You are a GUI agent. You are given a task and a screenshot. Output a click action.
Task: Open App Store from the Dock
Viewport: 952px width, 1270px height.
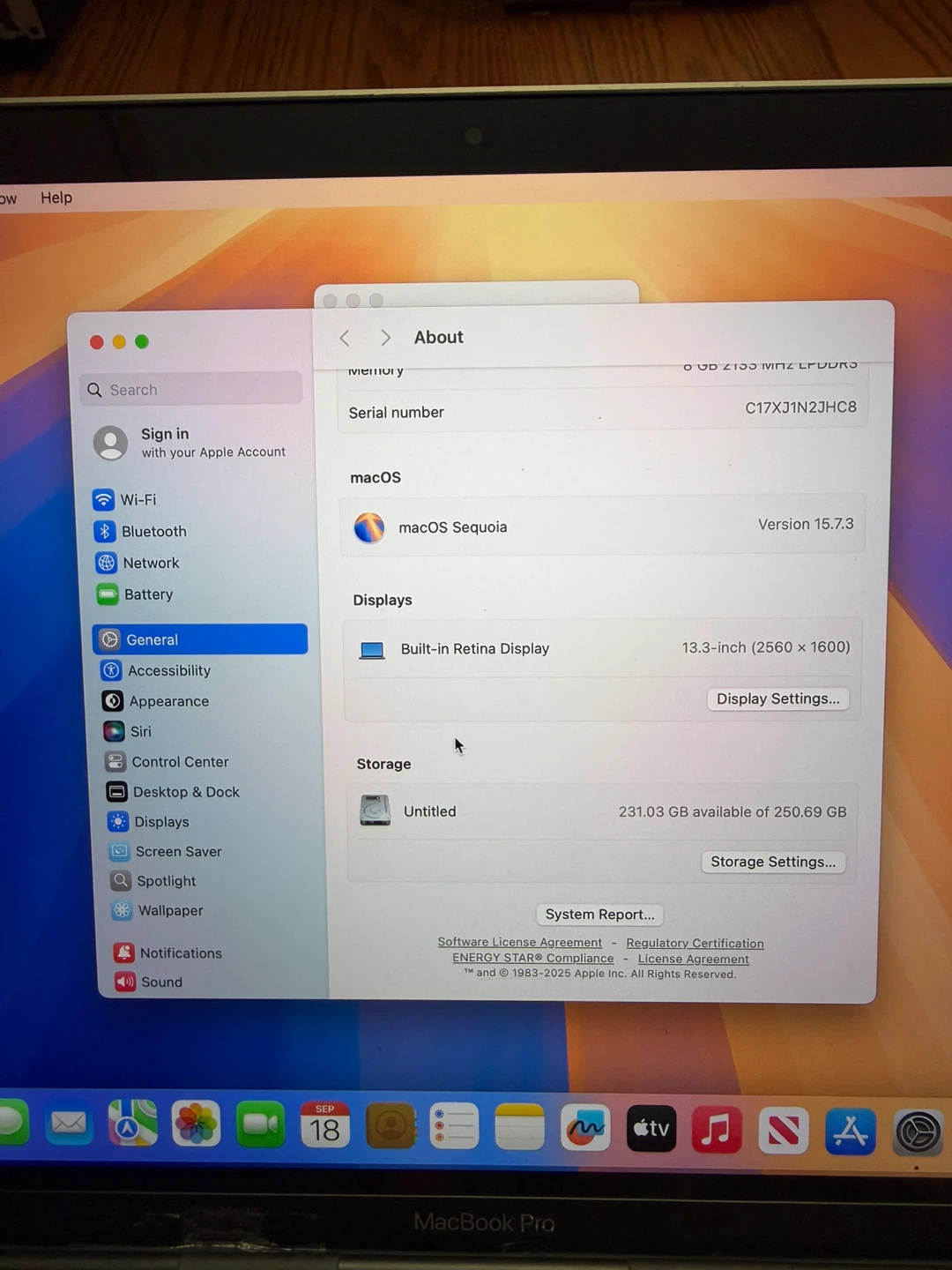point(851,1132)
